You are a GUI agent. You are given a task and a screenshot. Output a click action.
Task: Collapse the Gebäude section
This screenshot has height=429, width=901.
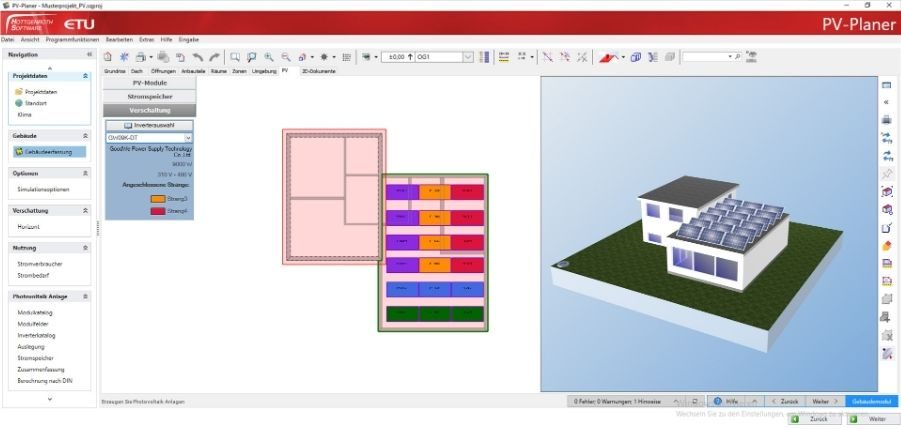point(85,133)
